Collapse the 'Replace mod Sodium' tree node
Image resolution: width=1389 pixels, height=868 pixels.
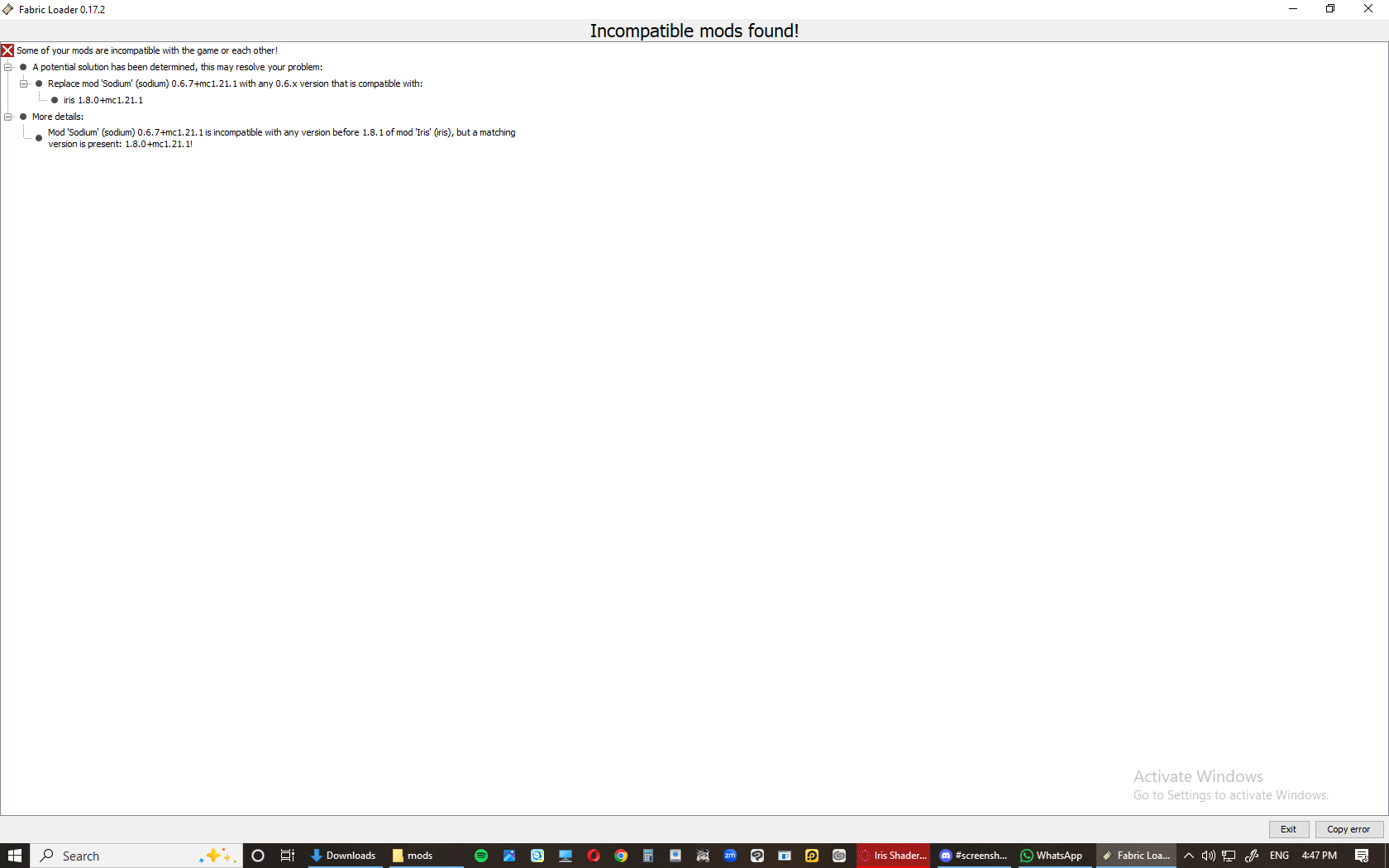coord(24,83)
